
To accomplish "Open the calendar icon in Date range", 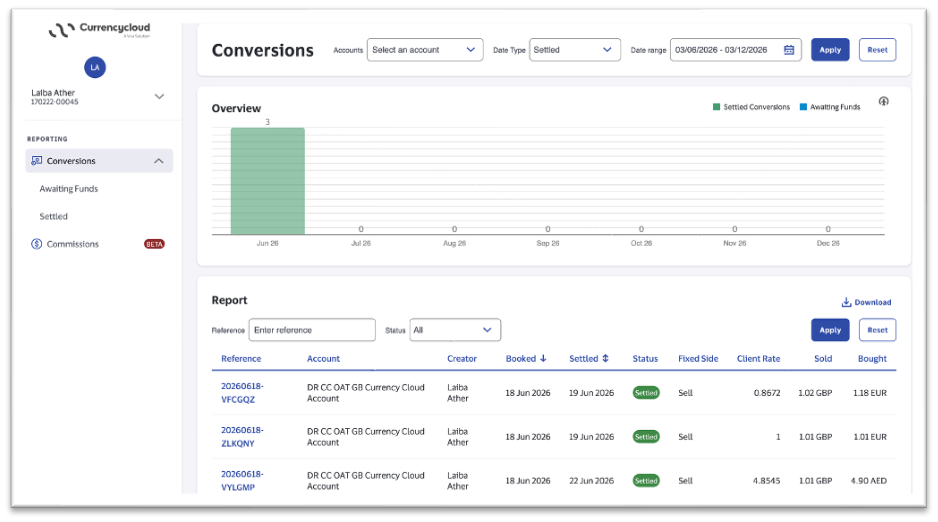I will pos(789,50).
